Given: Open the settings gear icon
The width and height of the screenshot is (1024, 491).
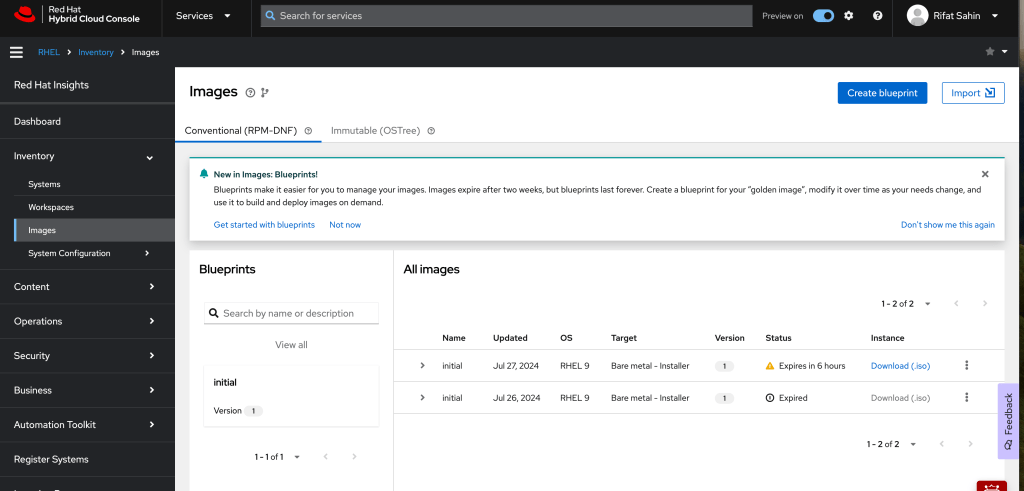Looking at the screenshot, I should (848, 16).
